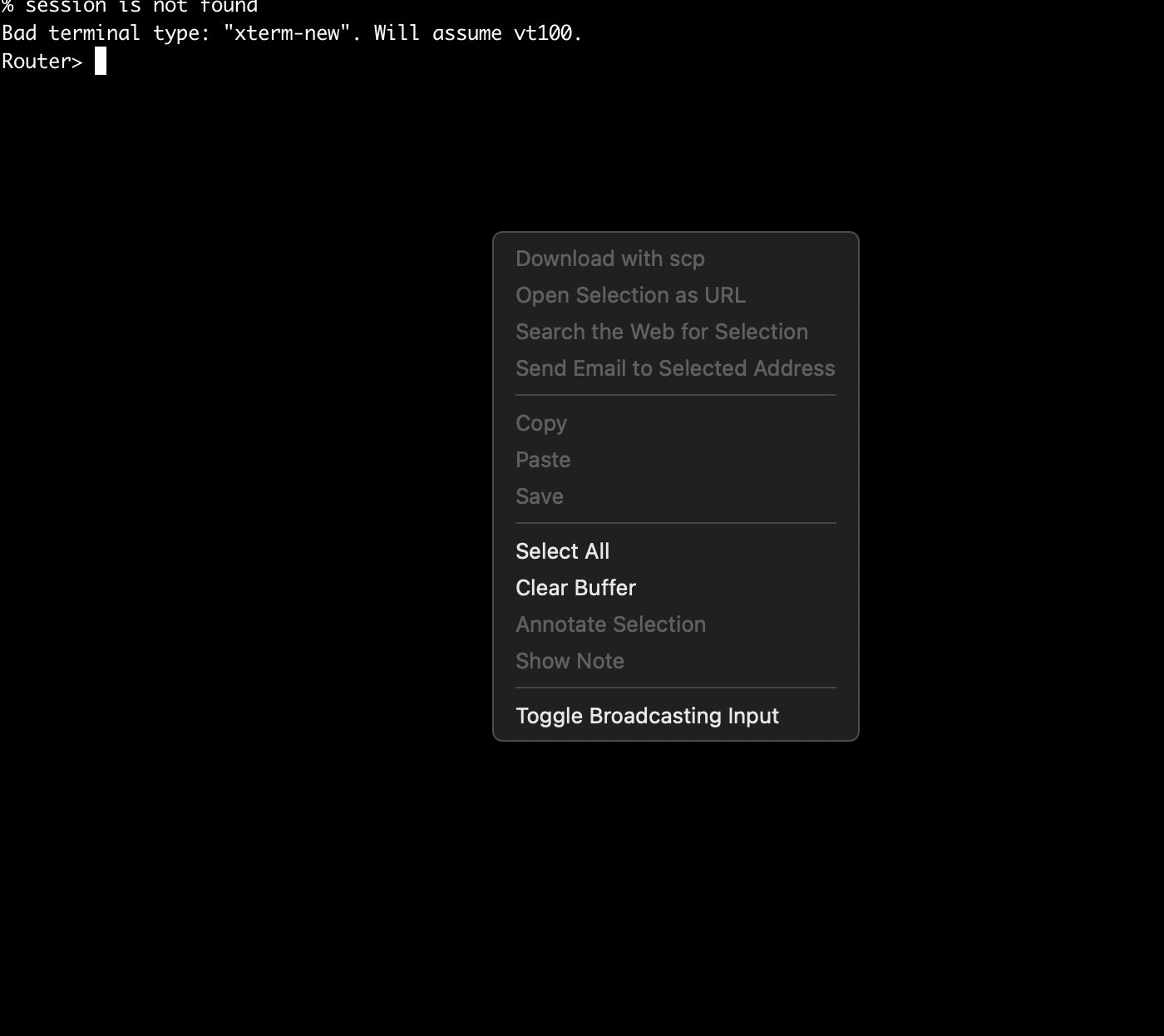
Task: Choose Copy in the context menu
Action: coord(540,423)
